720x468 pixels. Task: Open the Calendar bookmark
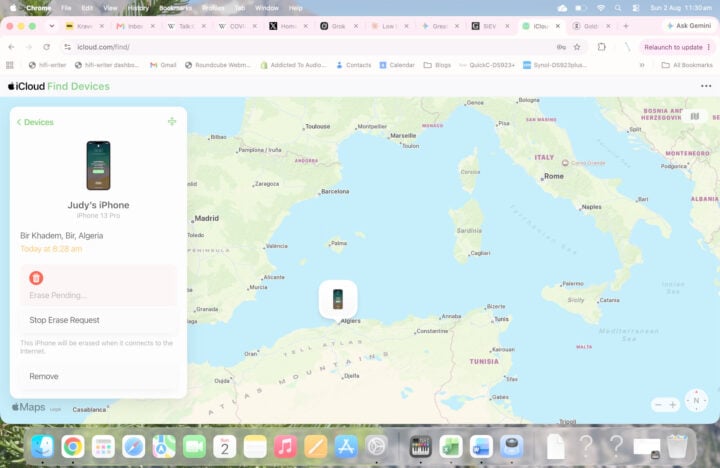point(397,65)
